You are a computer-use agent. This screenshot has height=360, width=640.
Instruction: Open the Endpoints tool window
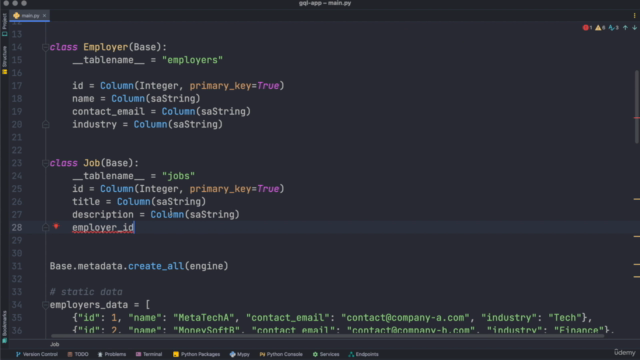click(x=363, y=354)
